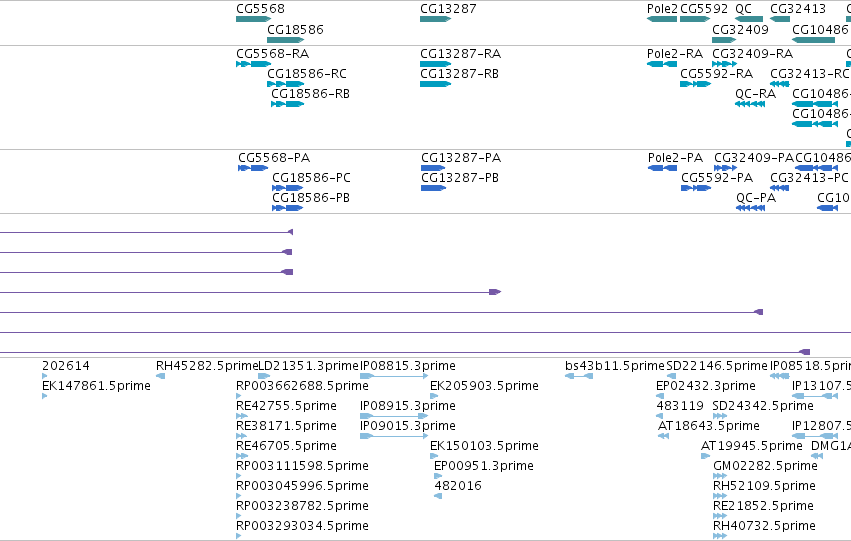Select the bs43b11.5prime EST feature glyph
851x541 pixels.
[x=579, y=376]
